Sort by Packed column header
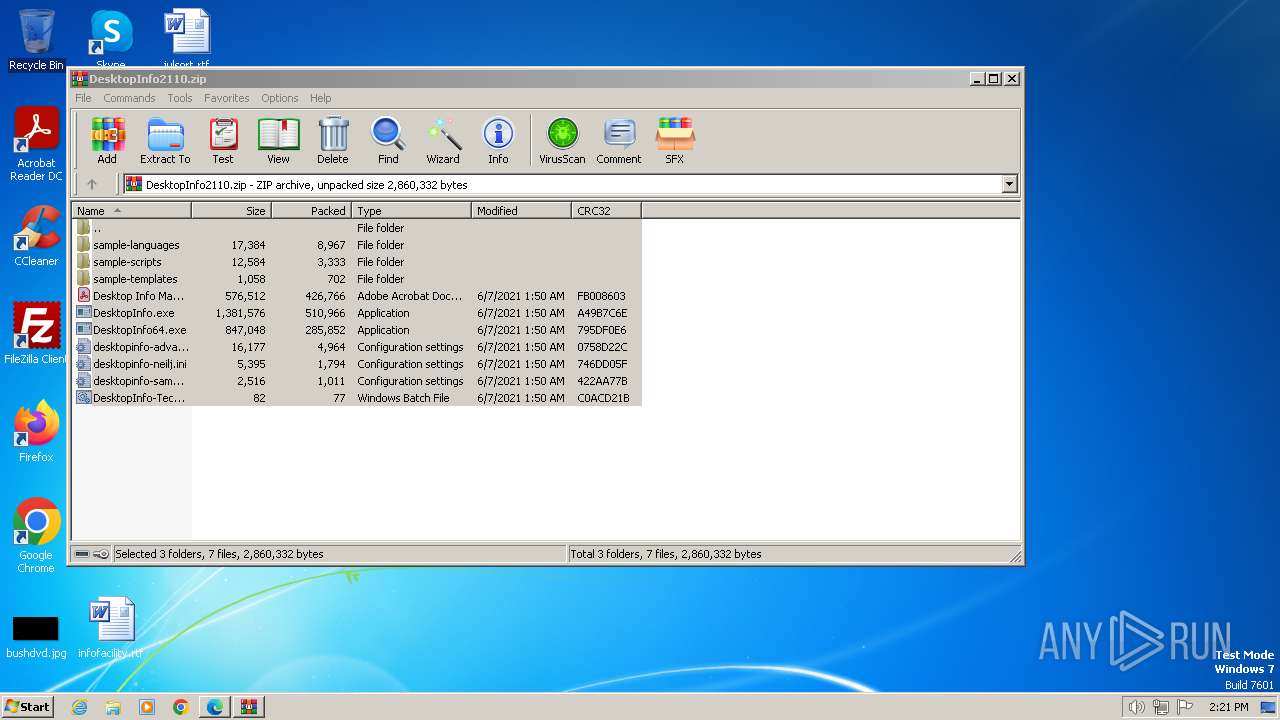The image size is (1280, 720). pyautogui.click(x=311, y=211)
